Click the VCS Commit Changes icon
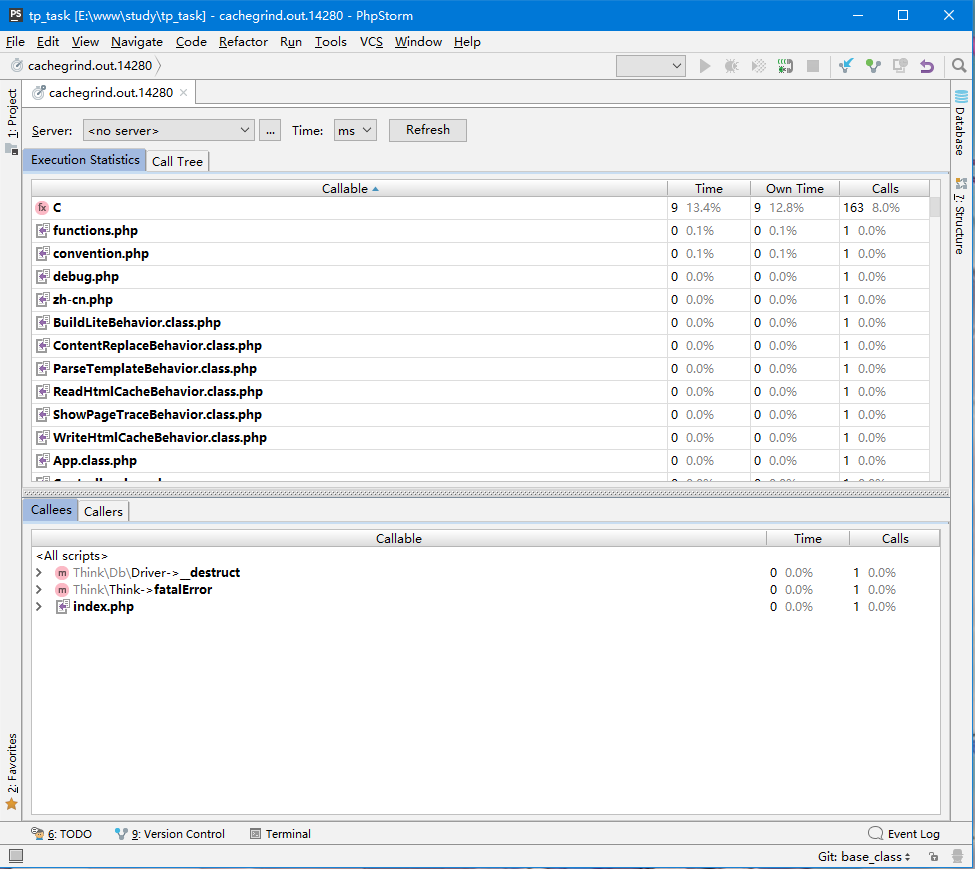This screenshot has width=975, height=869. tap(873, 66)
